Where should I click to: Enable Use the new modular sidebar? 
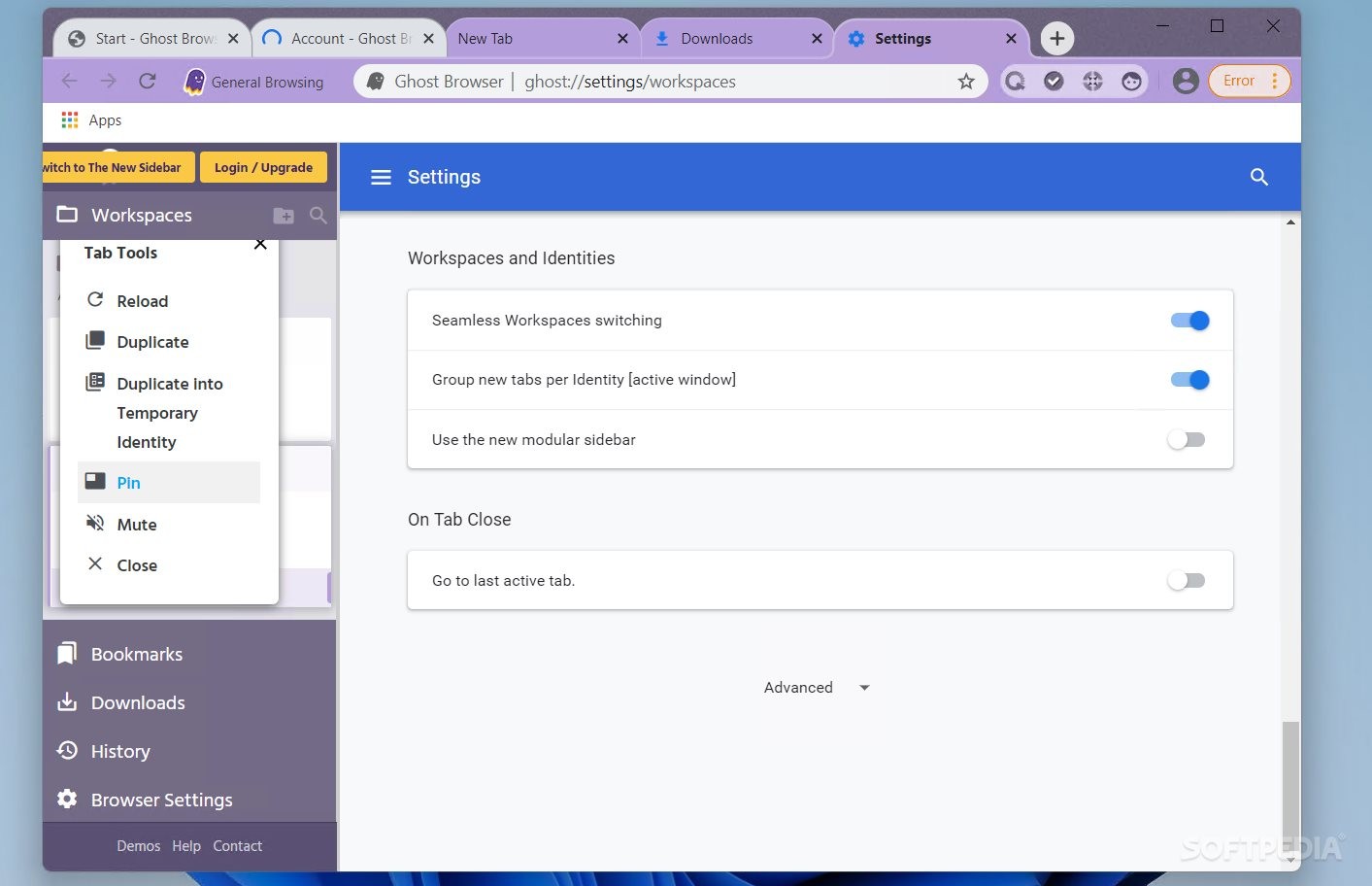tap(1187, 440)
